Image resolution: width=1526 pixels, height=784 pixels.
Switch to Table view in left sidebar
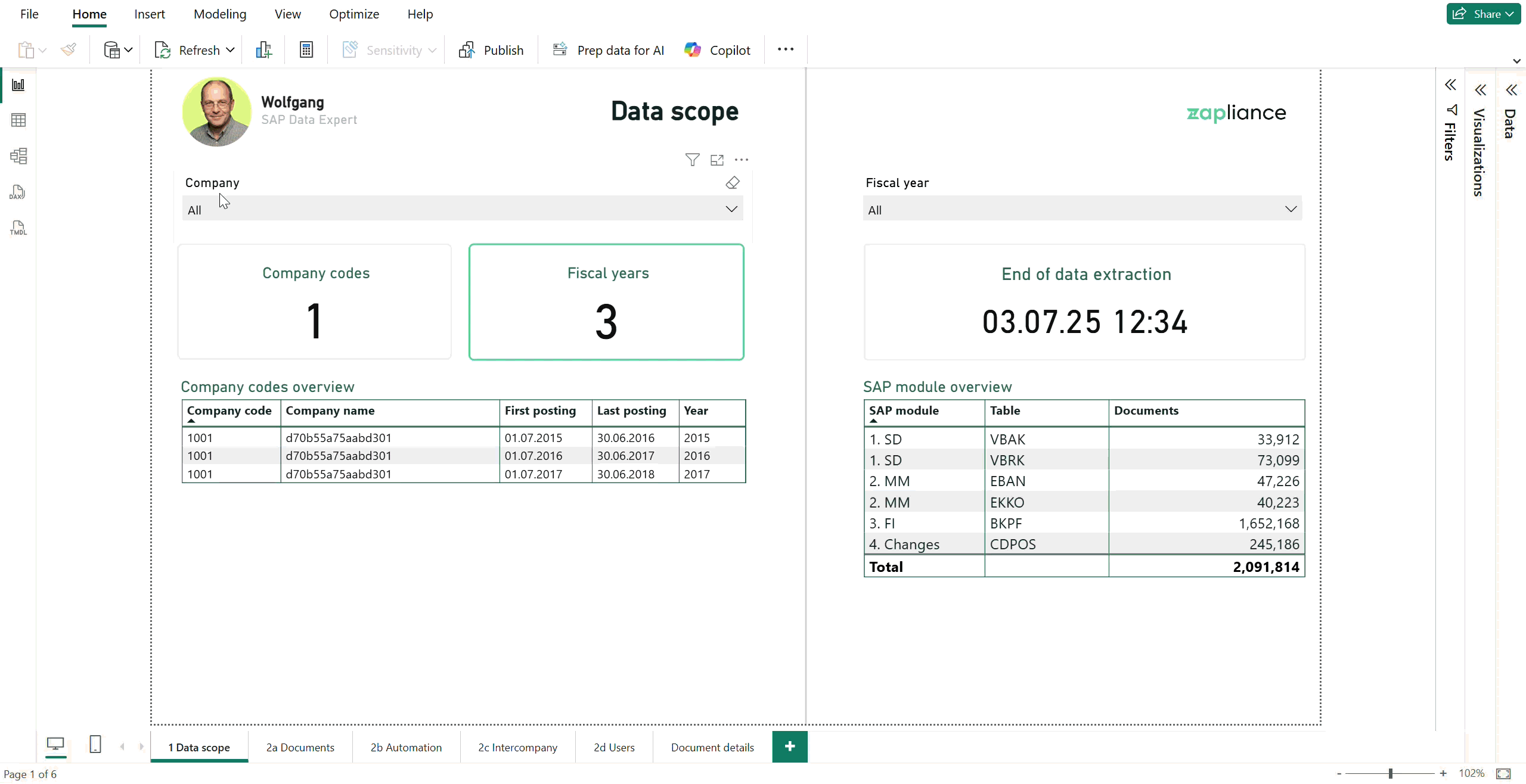[x=18, y=120]
